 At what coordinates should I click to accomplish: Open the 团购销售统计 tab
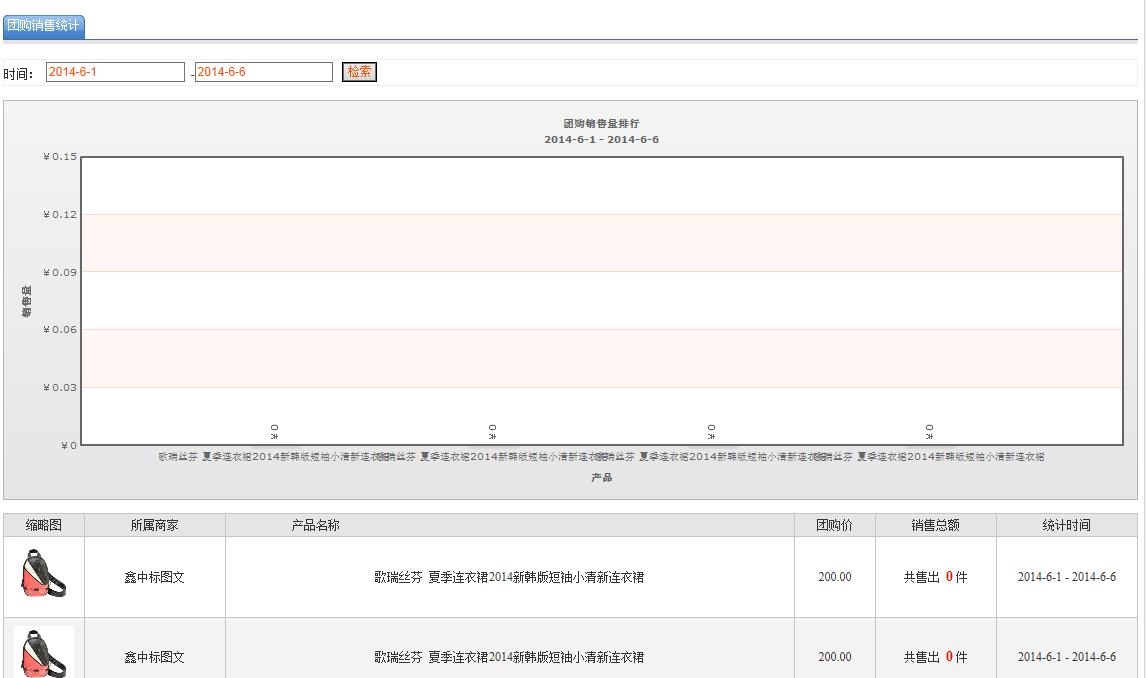click(43, 26)
